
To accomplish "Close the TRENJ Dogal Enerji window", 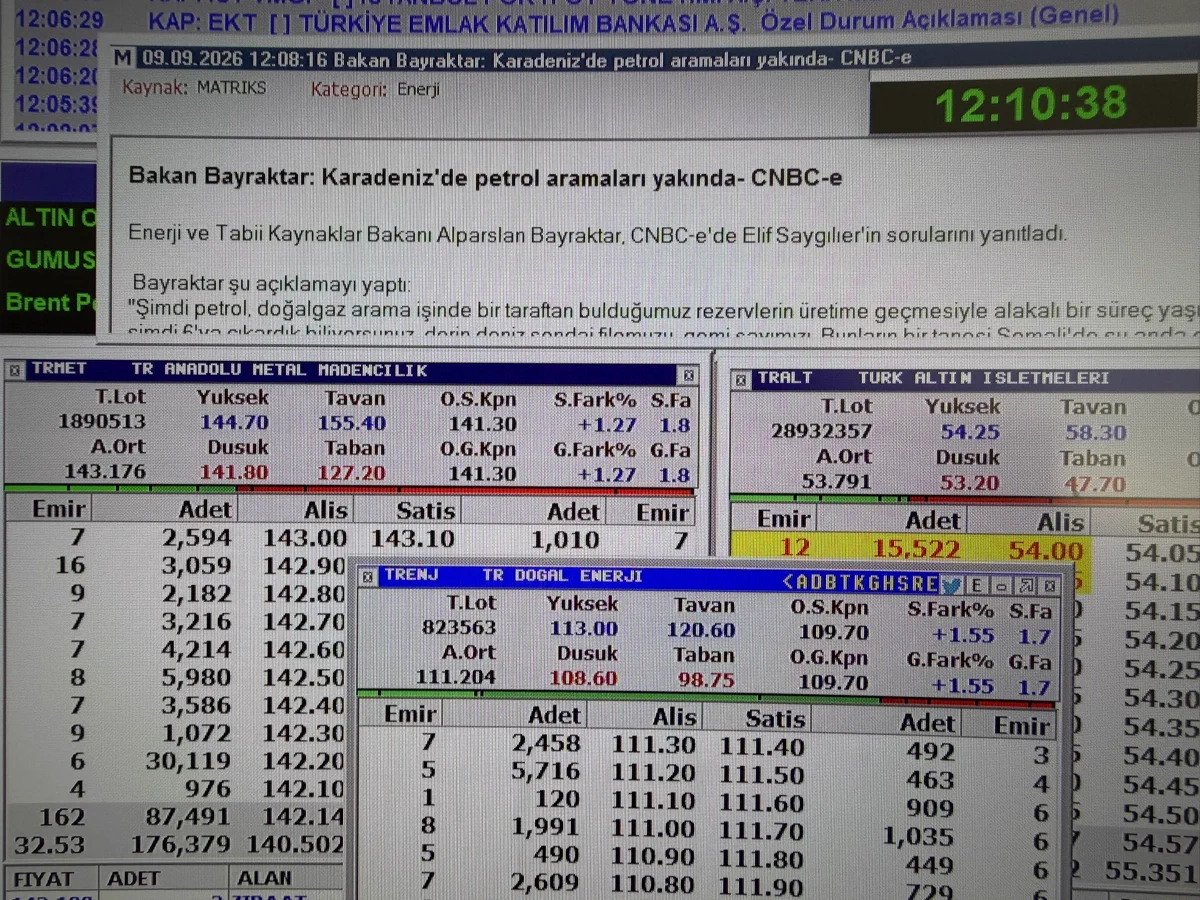I will pyautogui.click(x=1049, y=585).
